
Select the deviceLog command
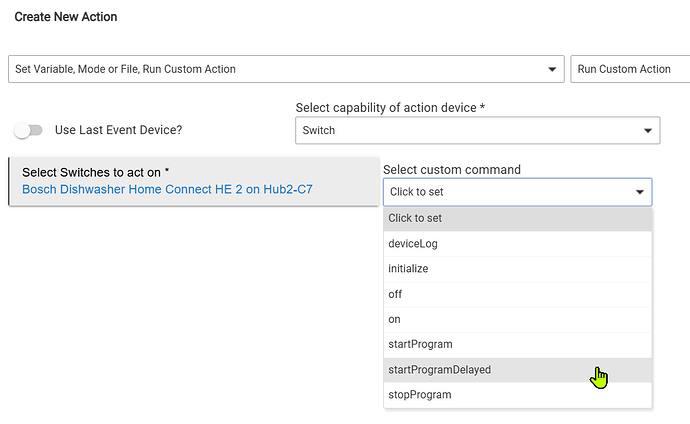(413, 243)
